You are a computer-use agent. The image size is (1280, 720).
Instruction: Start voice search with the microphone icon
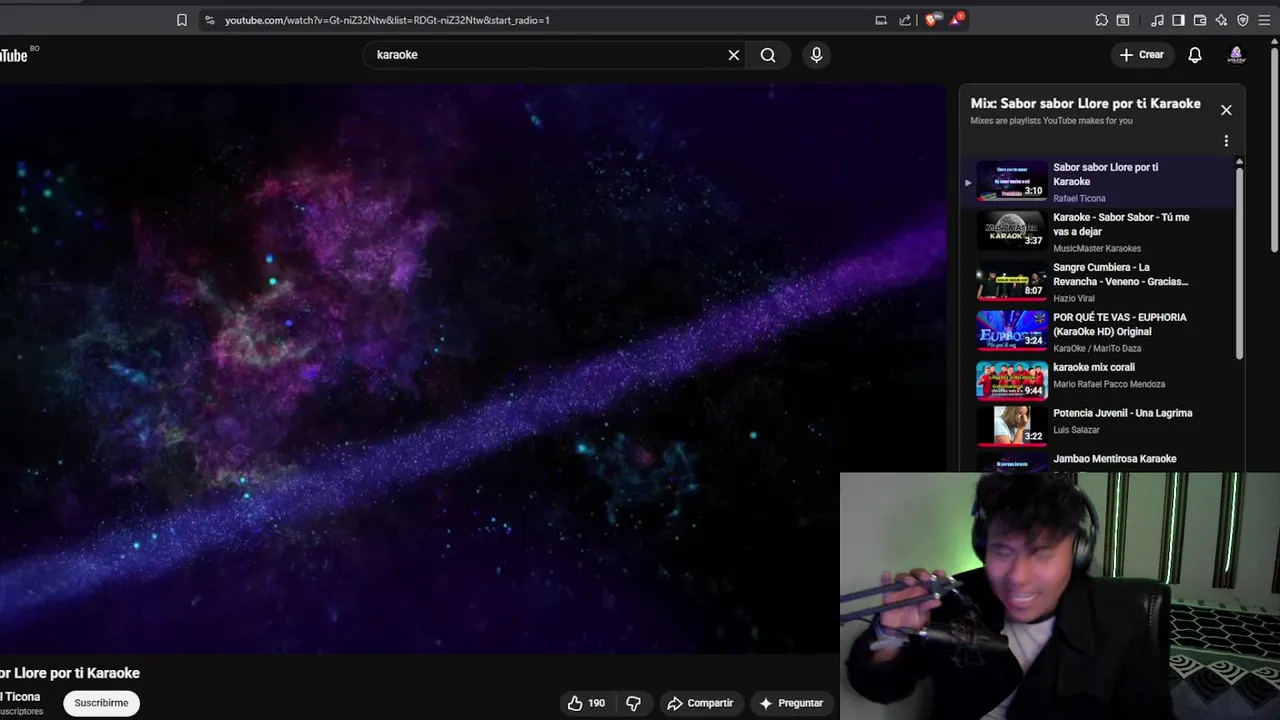pos(816,55)
